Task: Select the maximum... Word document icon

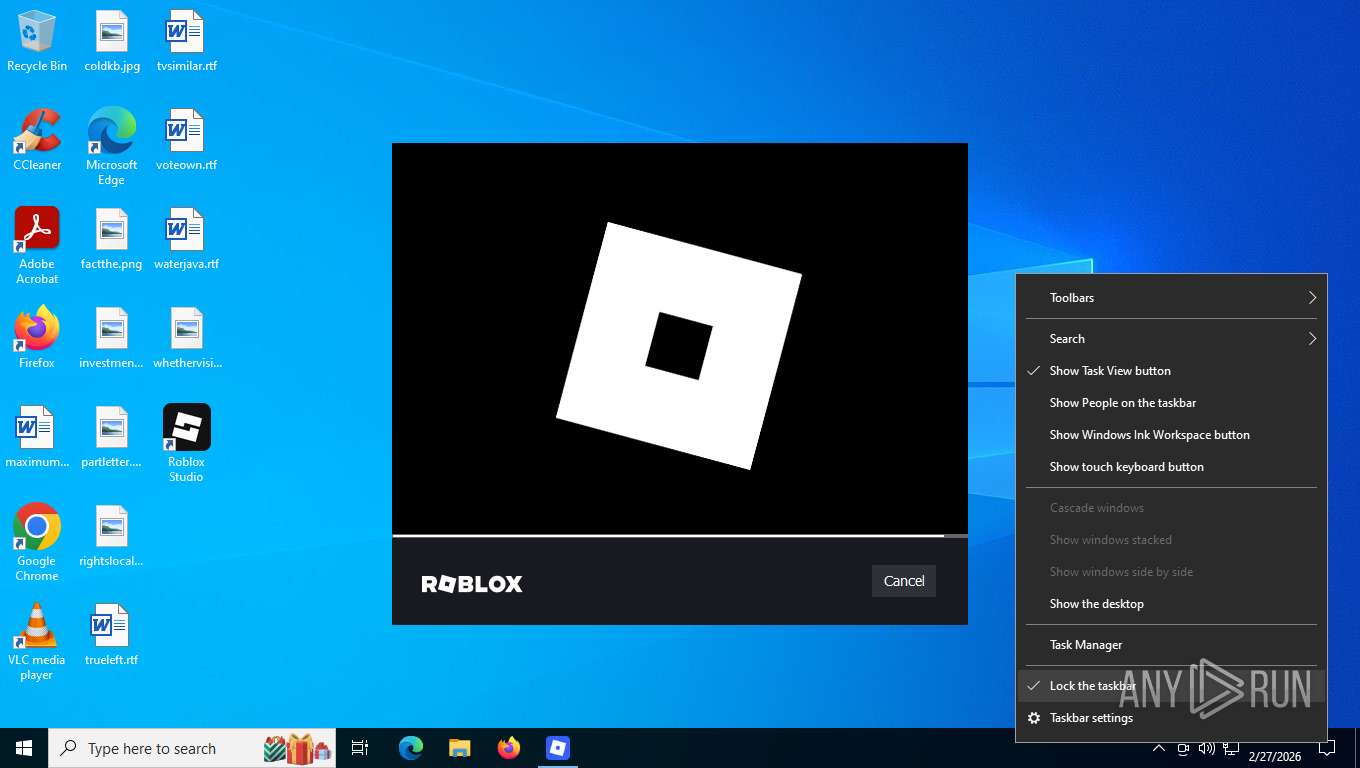Action: (37, 437)
